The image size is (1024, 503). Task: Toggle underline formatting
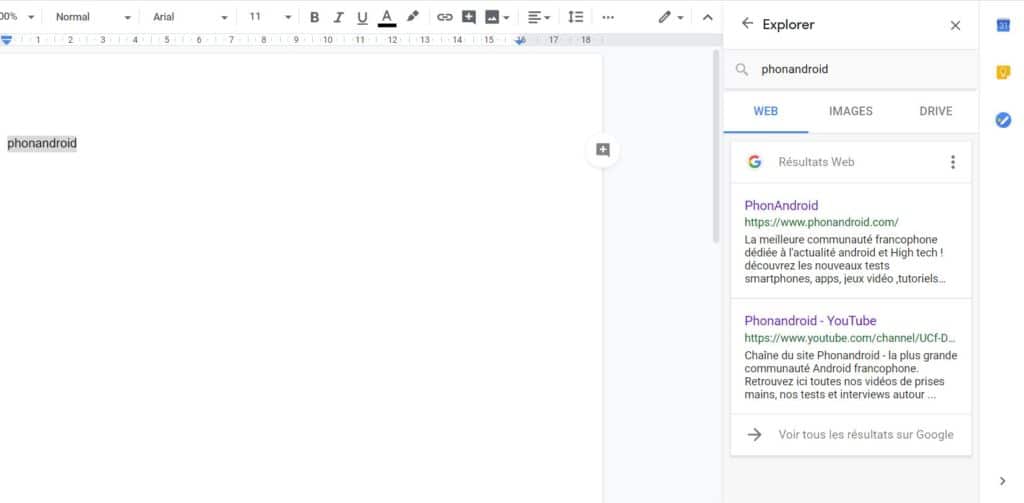pos(362,18)
